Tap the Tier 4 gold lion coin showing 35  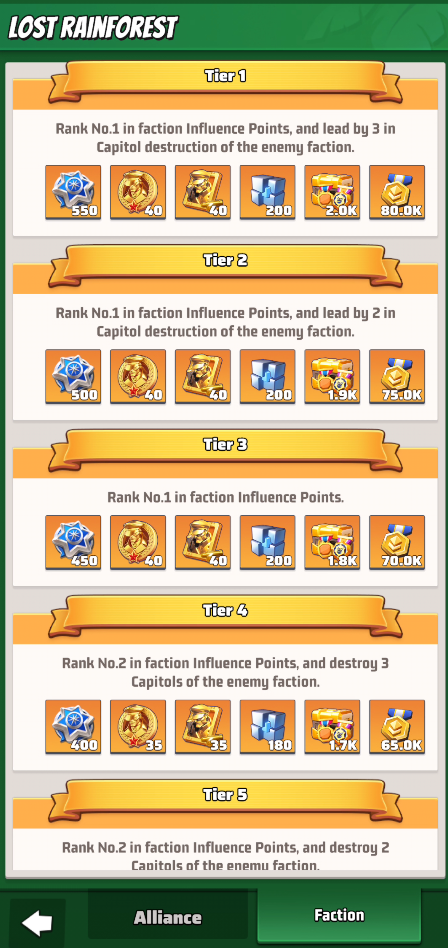[138, 727]
